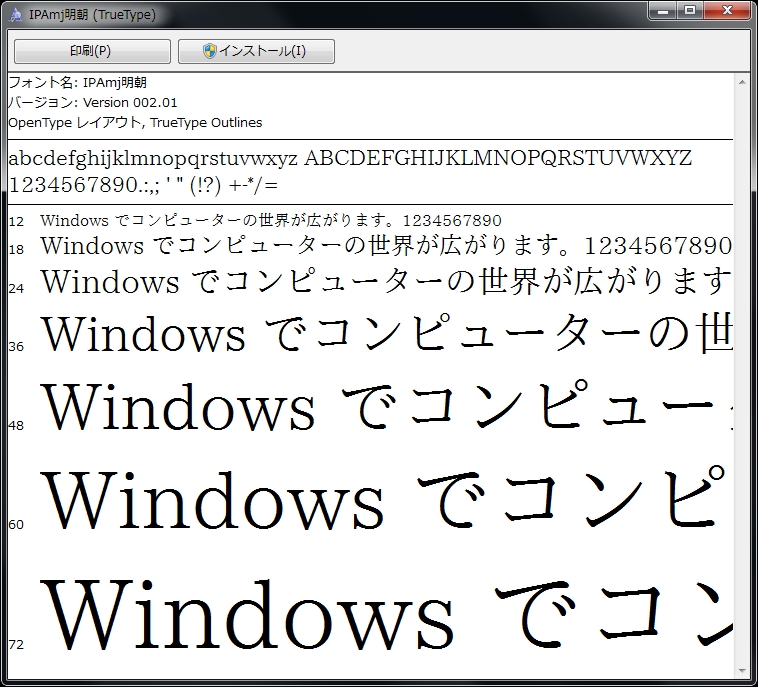Click the text バージョン: Version 002.01

93,102
